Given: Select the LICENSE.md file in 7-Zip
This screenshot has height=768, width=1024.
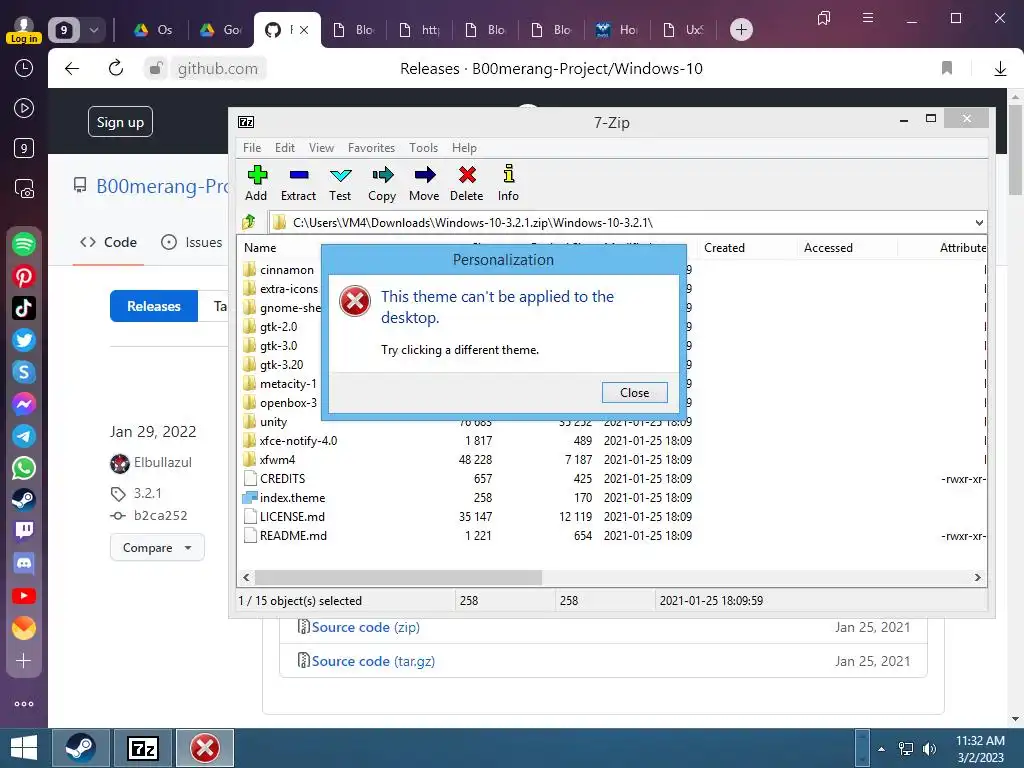Looking at the screenshot, I should [292, 517].
